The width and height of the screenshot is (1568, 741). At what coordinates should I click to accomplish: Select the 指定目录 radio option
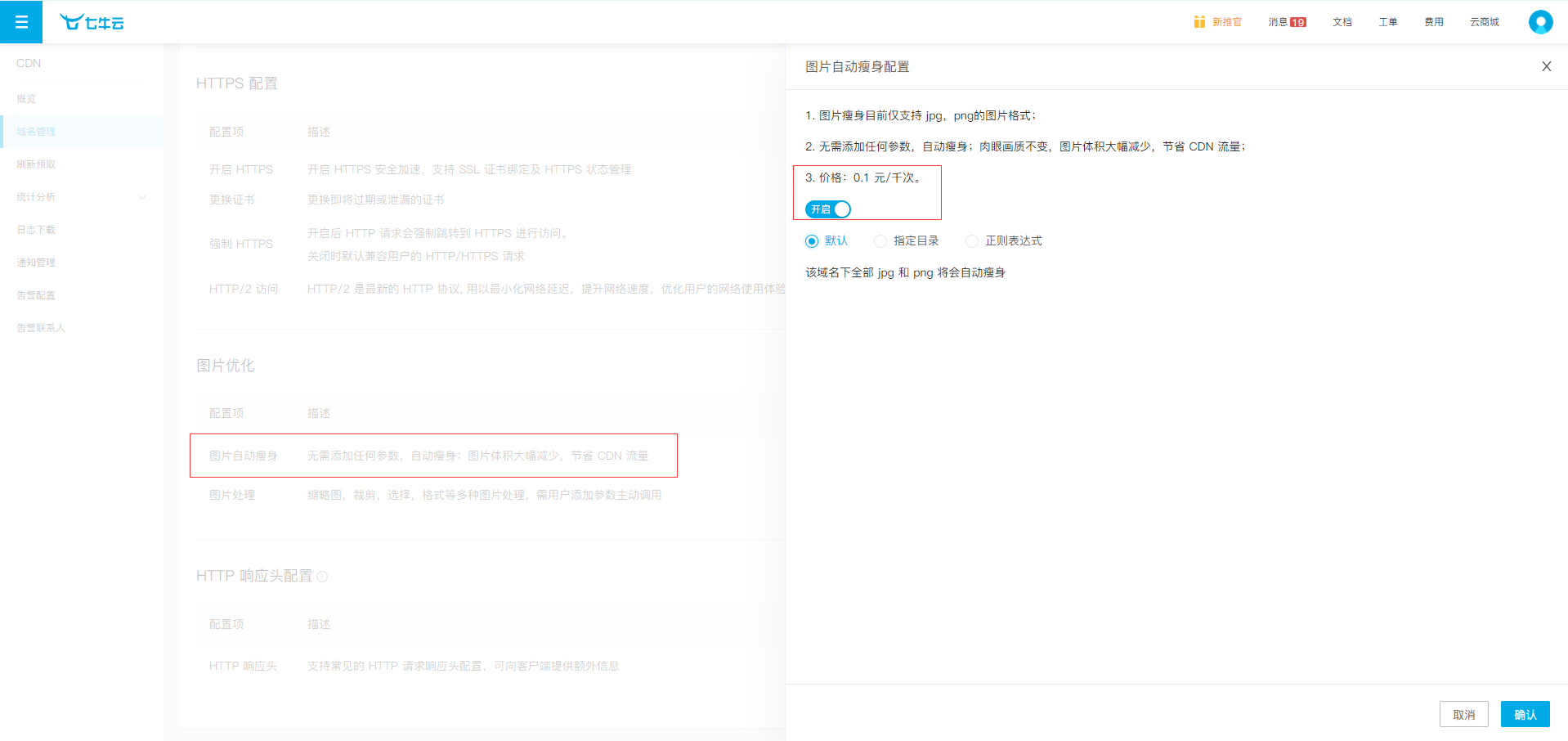point(880,241)
